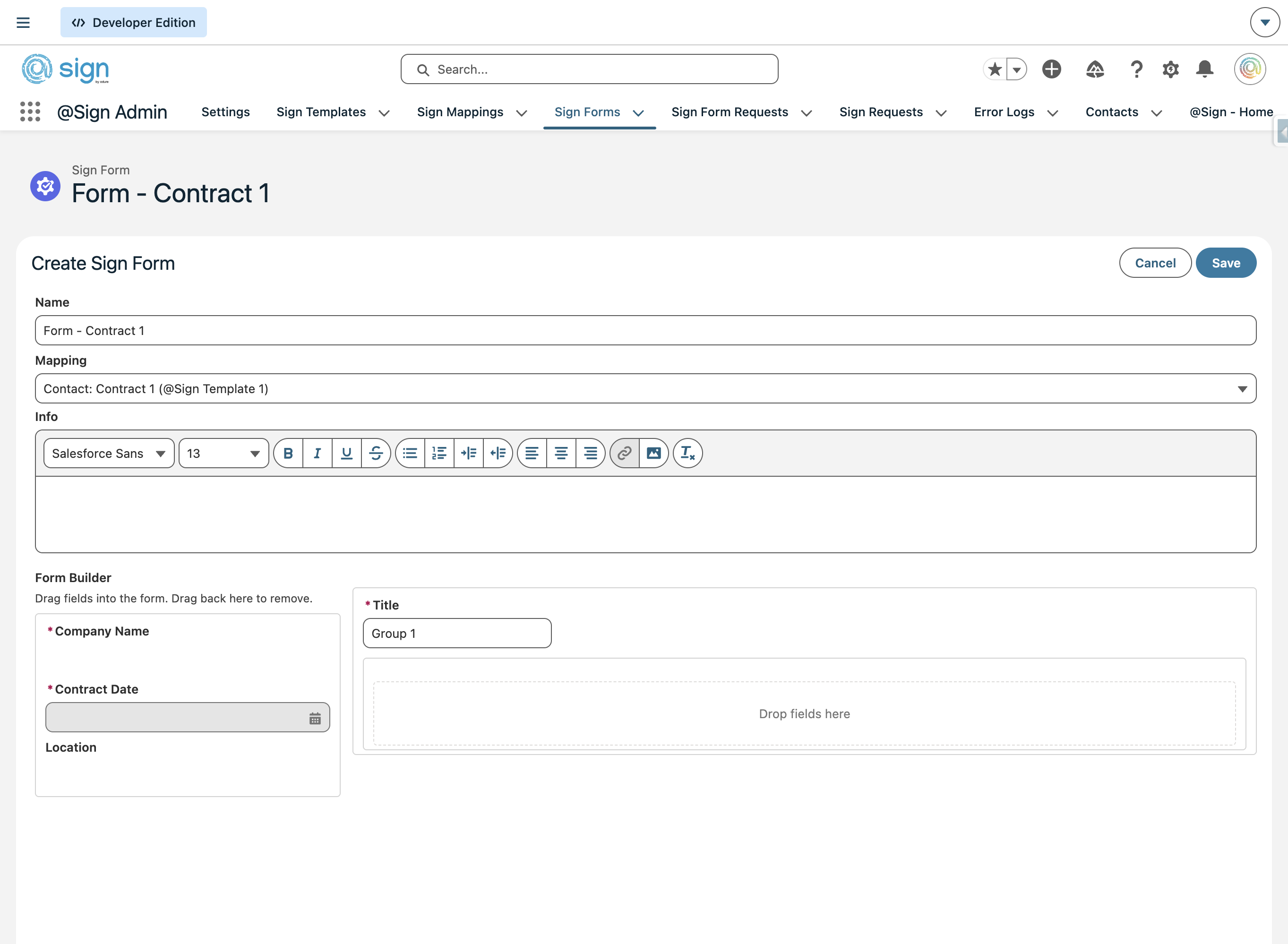
Task: Apply strikethrough formatting
Action: [x=376, y=453]
